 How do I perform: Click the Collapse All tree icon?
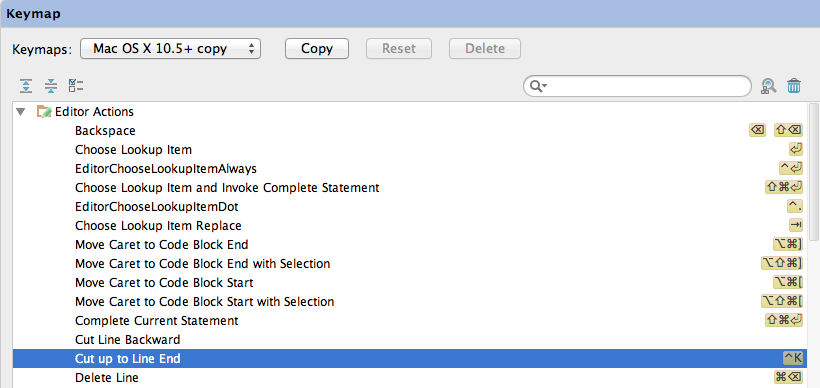coord(51,86)
